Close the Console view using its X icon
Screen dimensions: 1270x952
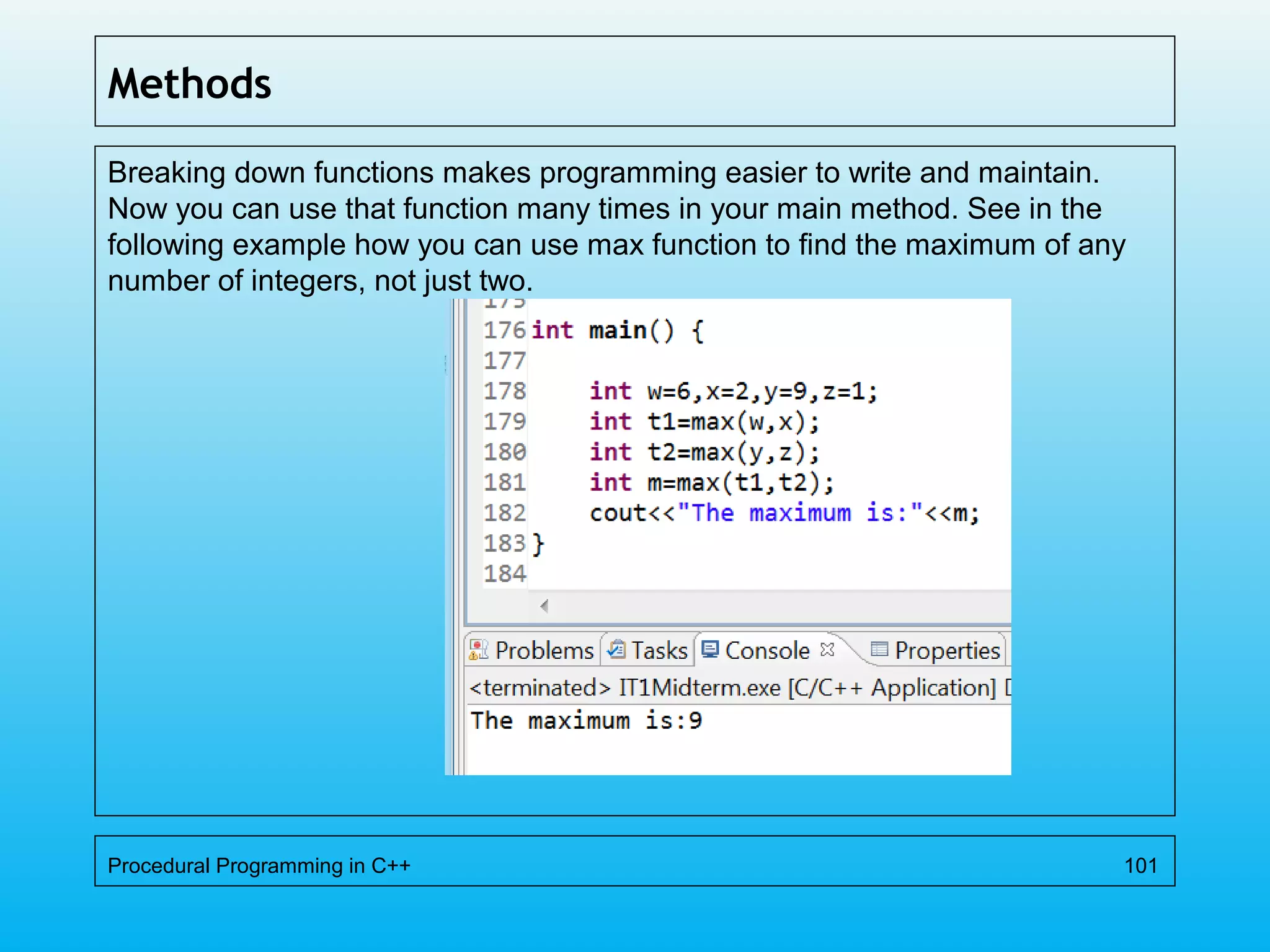pyautogui.click(x=827, y=649)
